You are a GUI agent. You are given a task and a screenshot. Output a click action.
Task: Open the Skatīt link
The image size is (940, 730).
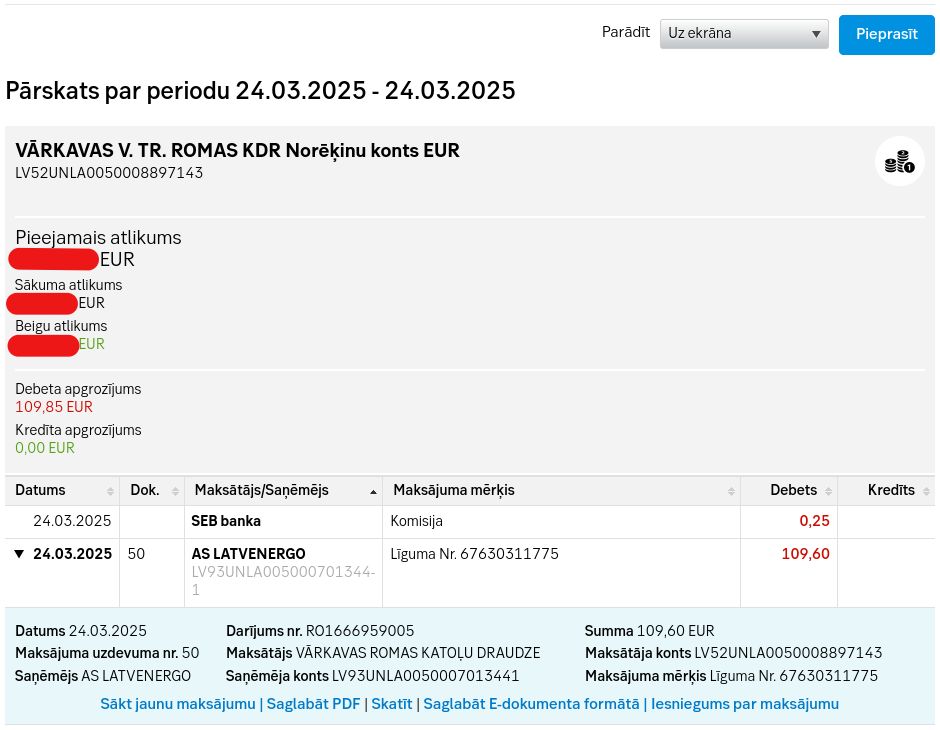[391, 704]
